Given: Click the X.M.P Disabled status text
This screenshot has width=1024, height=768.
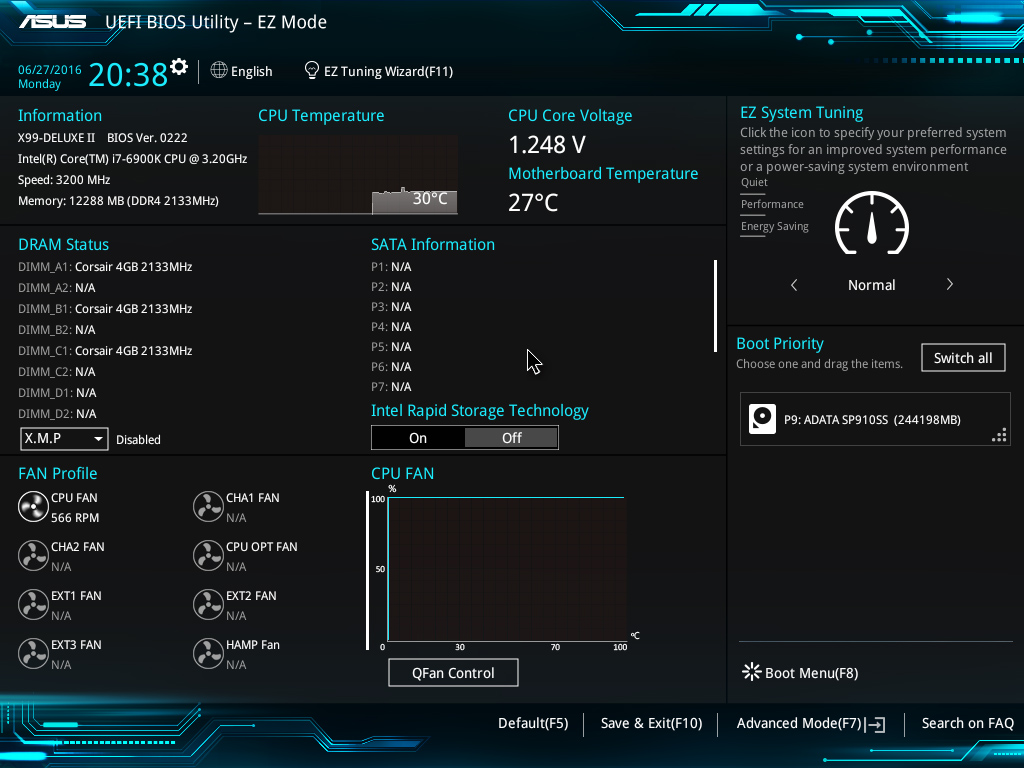Looking at the screenshot, I should pos(138,440).
